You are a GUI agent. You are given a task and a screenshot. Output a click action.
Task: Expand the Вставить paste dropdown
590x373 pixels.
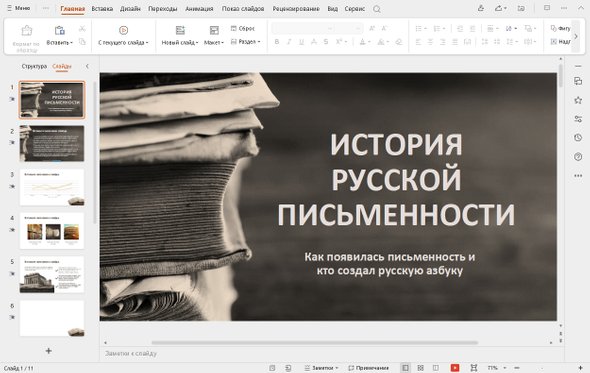click(59, 43)
